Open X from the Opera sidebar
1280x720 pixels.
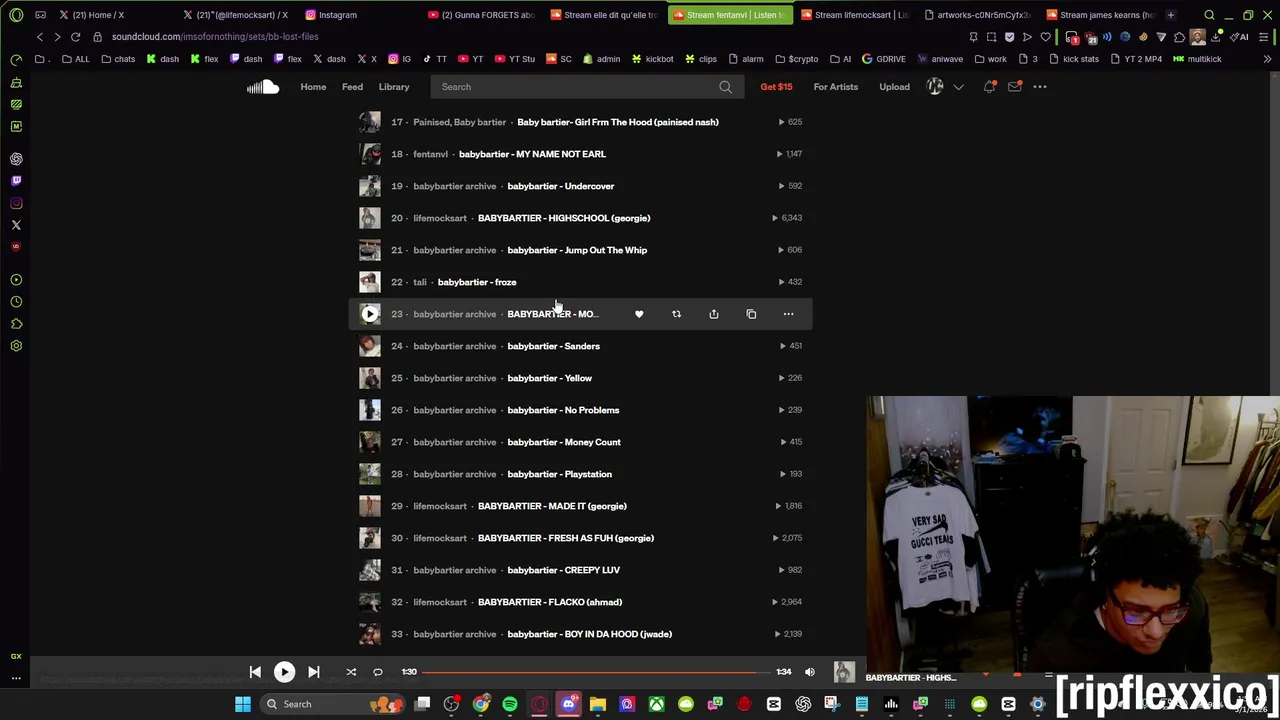click(16, 225)
